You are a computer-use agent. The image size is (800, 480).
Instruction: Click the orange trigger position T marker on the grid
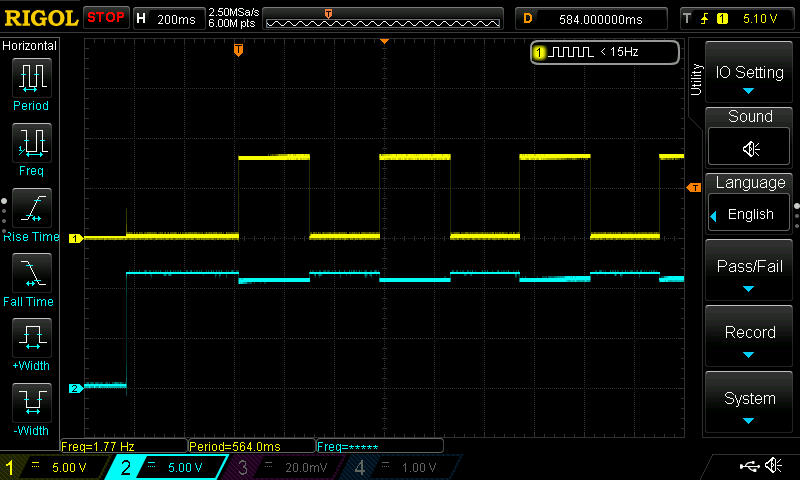pos(238,49)
